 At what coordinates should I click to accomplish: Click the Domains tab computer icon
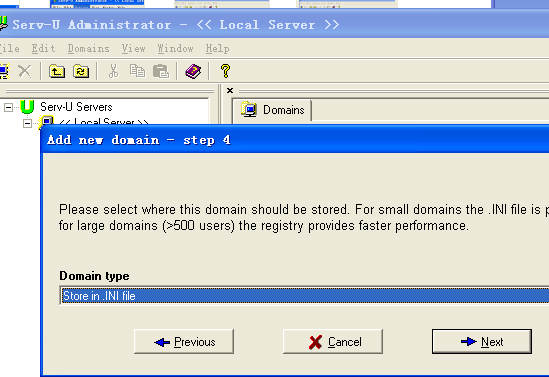coord(249,110)
